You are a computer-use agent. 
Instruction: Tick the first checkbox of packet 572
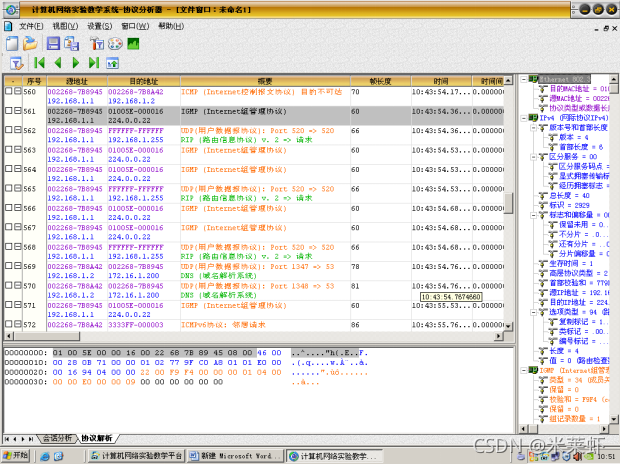[9, 324]
